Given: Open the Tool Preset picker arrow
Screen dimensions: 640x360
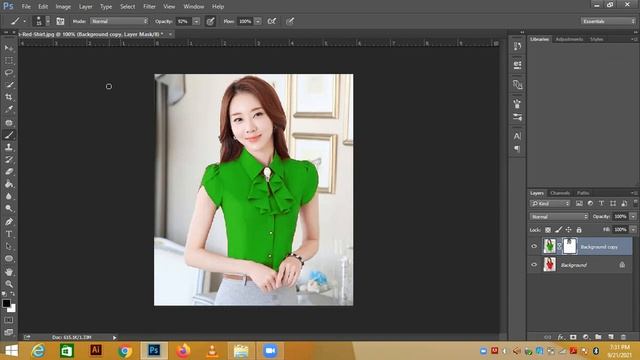Looking at the screenshot, I should 24,21.
